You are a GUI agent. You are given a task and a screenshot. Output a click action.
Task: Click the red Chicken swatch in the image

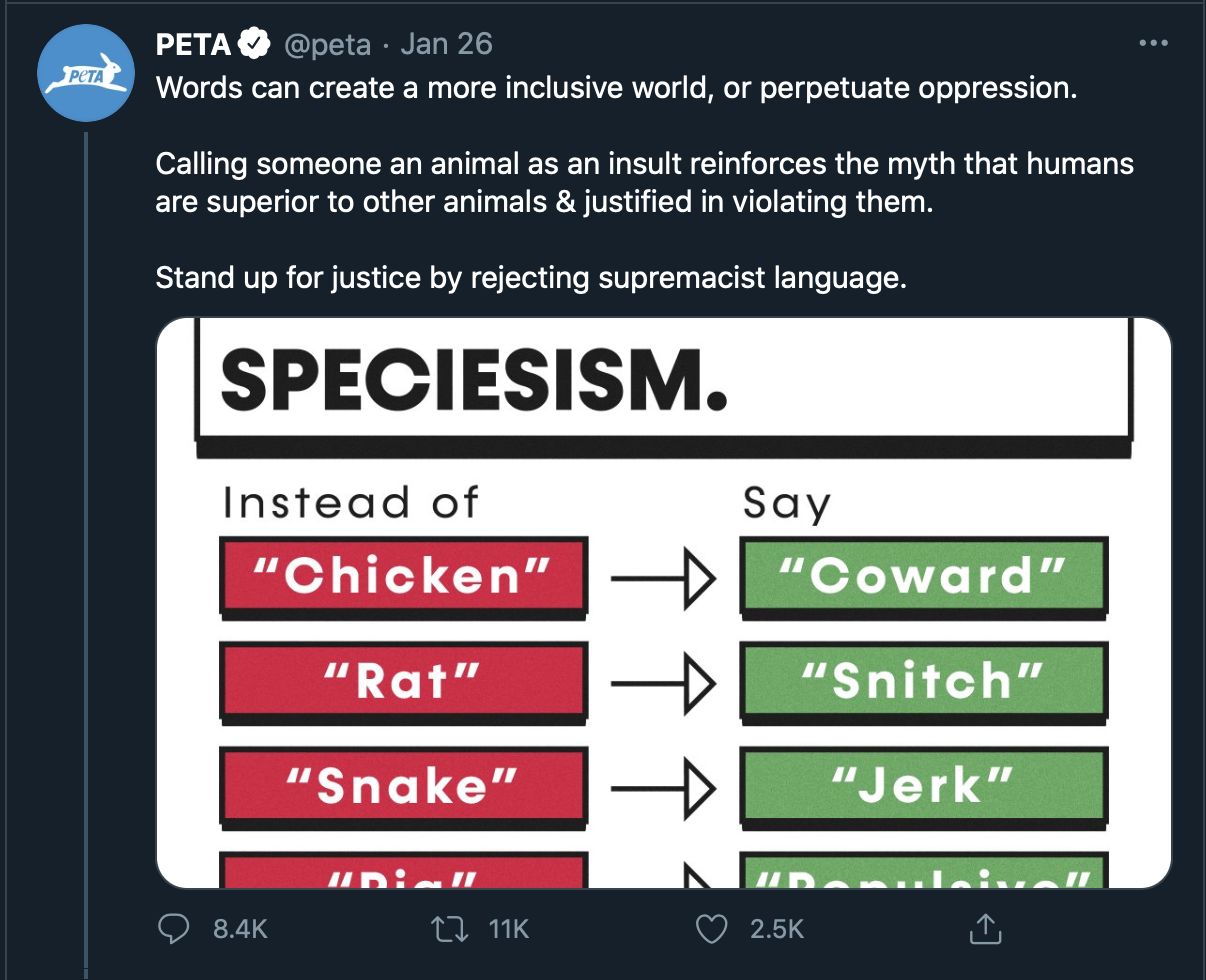pos(402,577)
